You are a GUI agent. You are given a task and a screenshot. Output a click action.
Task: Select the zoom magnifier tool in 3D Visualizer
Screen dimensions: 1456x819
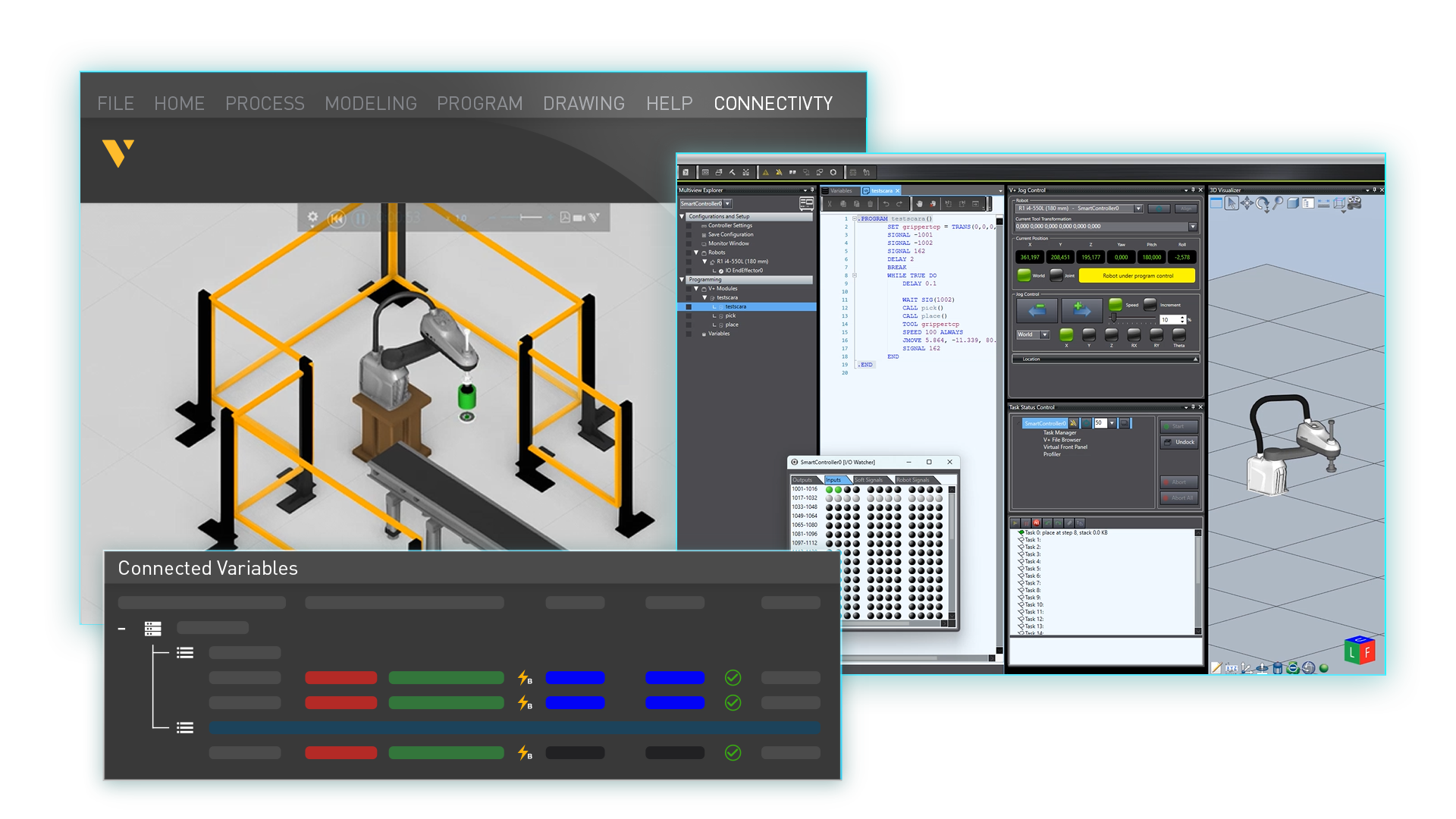1279,205
